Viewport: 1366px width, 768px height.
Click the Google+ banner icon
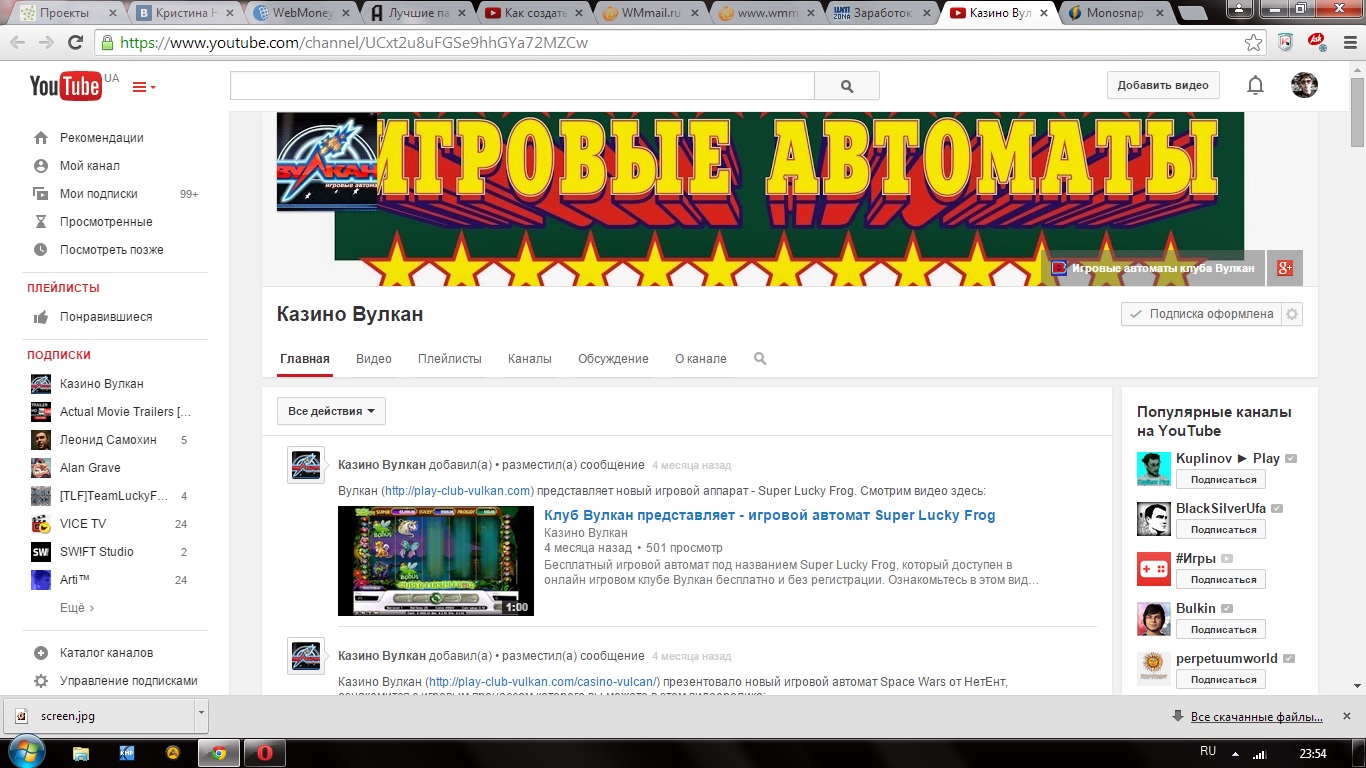click(x=1285, y=268)
